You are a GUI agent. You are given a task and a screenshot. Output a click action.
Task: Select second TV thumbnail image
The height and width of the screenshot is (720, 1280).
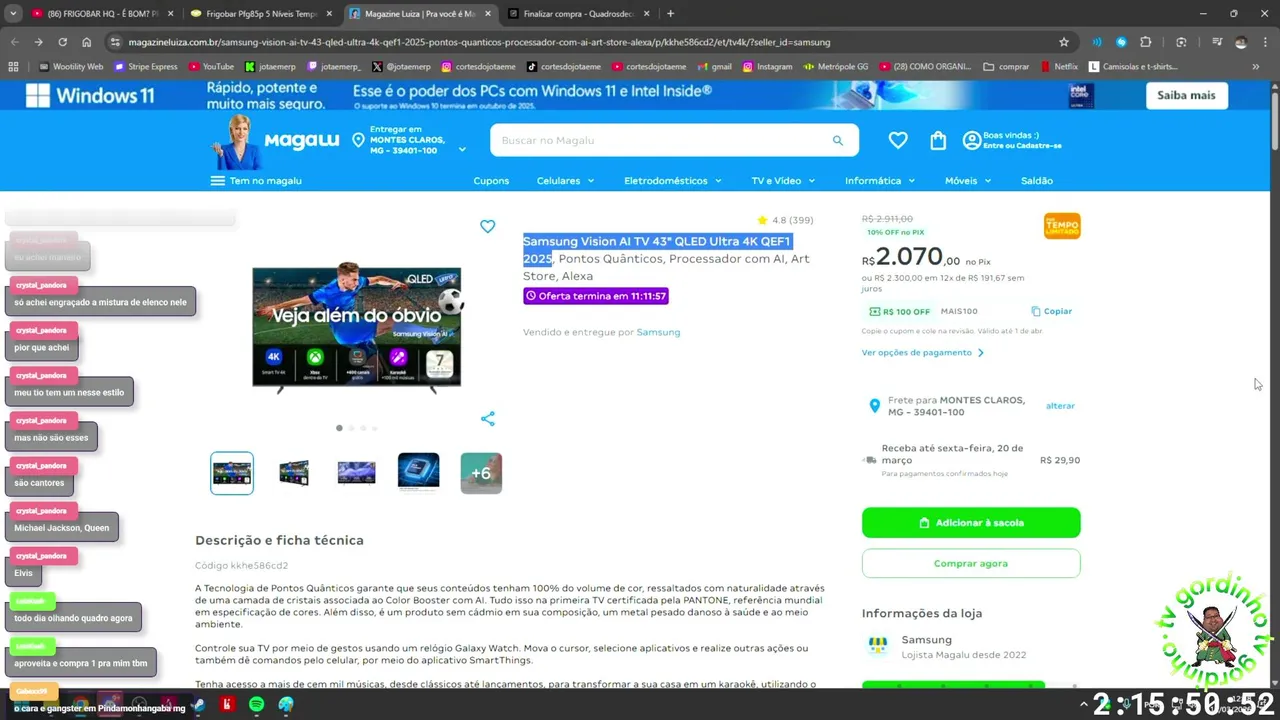(x=294, y=473)
